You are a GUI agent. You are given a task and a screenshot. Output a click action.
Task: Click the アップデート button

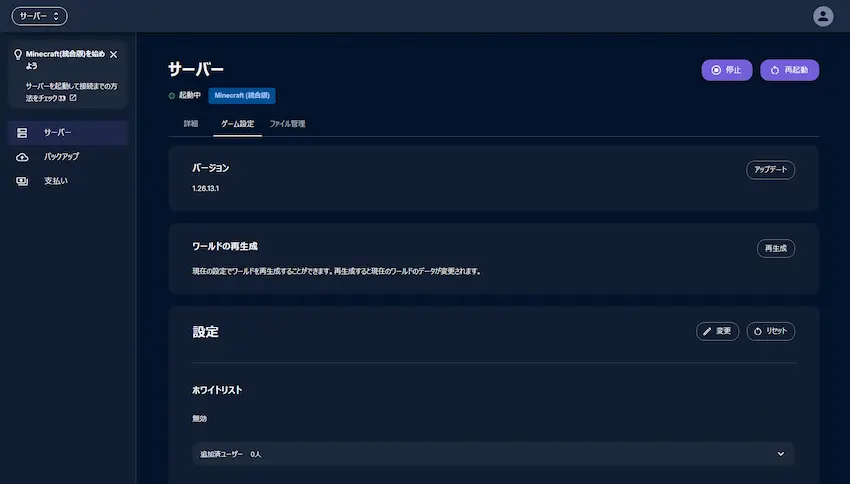click(x=770, y=170)
